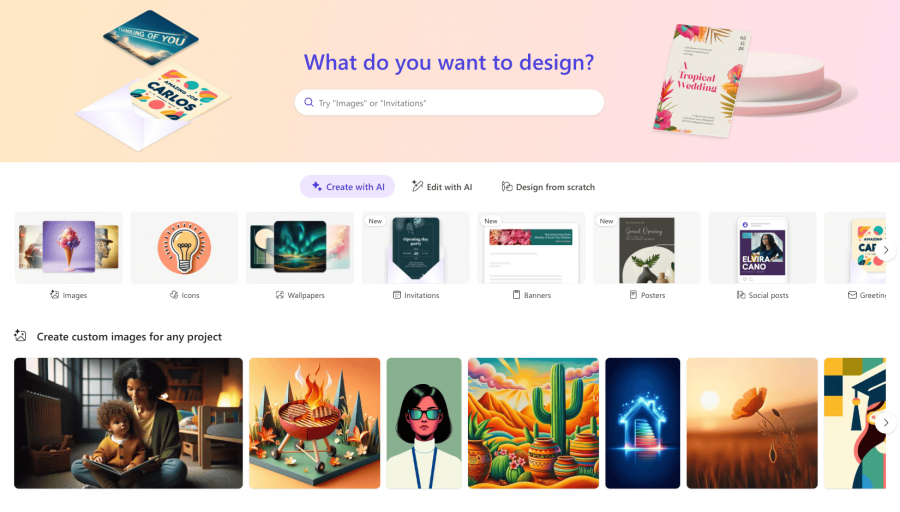Click the Invitations calendar icon label
The width and height of the screenshot is (900, 512).
pyautogui.click(x=397, y=294)
